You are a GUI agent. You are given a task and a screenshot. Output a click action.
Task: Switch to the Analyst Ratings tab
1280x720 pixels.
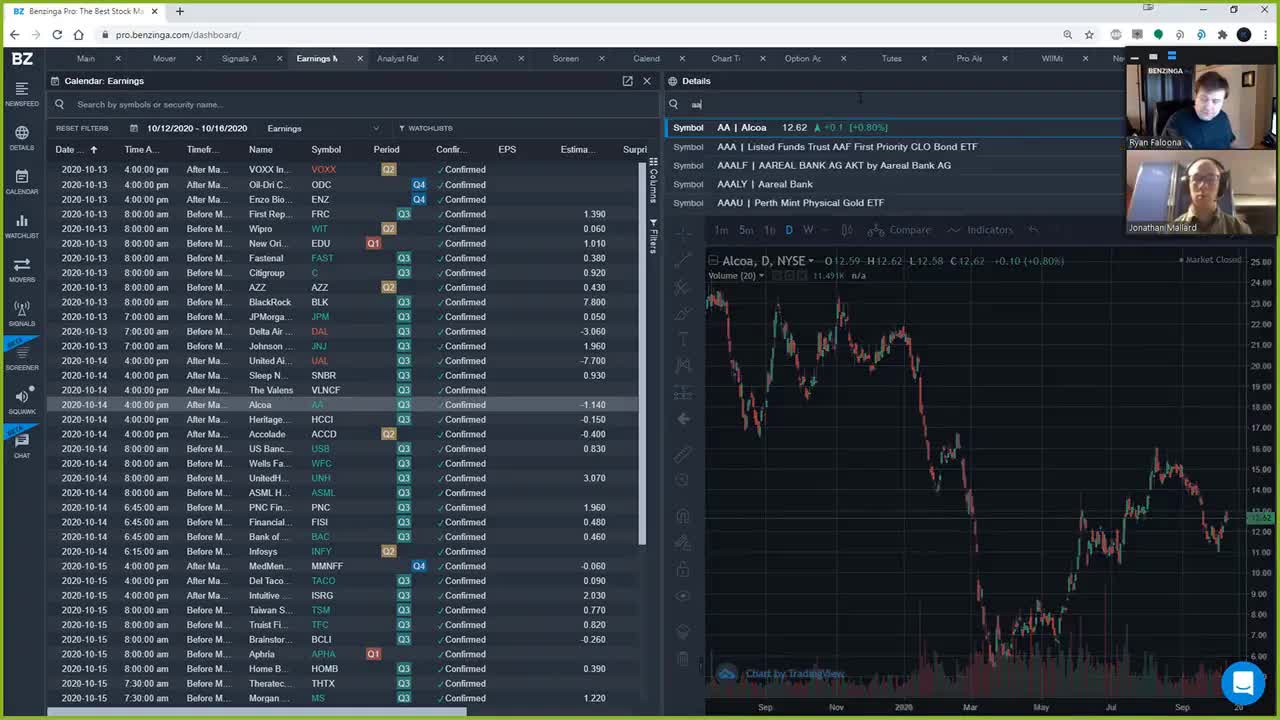[x=398, y=59]
